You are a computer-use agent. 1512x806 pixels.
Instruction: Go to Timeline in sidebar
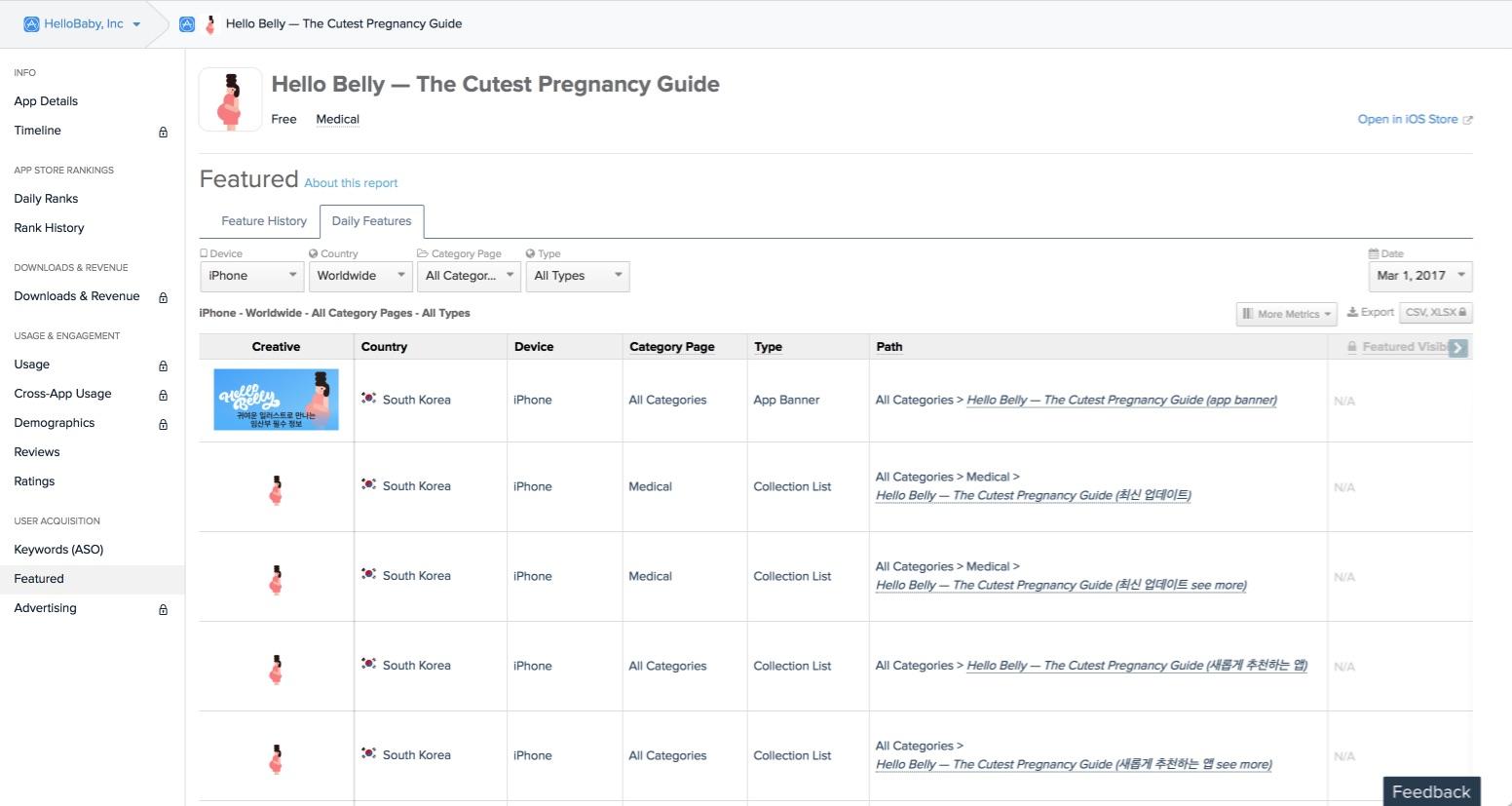tap(37, 131)
